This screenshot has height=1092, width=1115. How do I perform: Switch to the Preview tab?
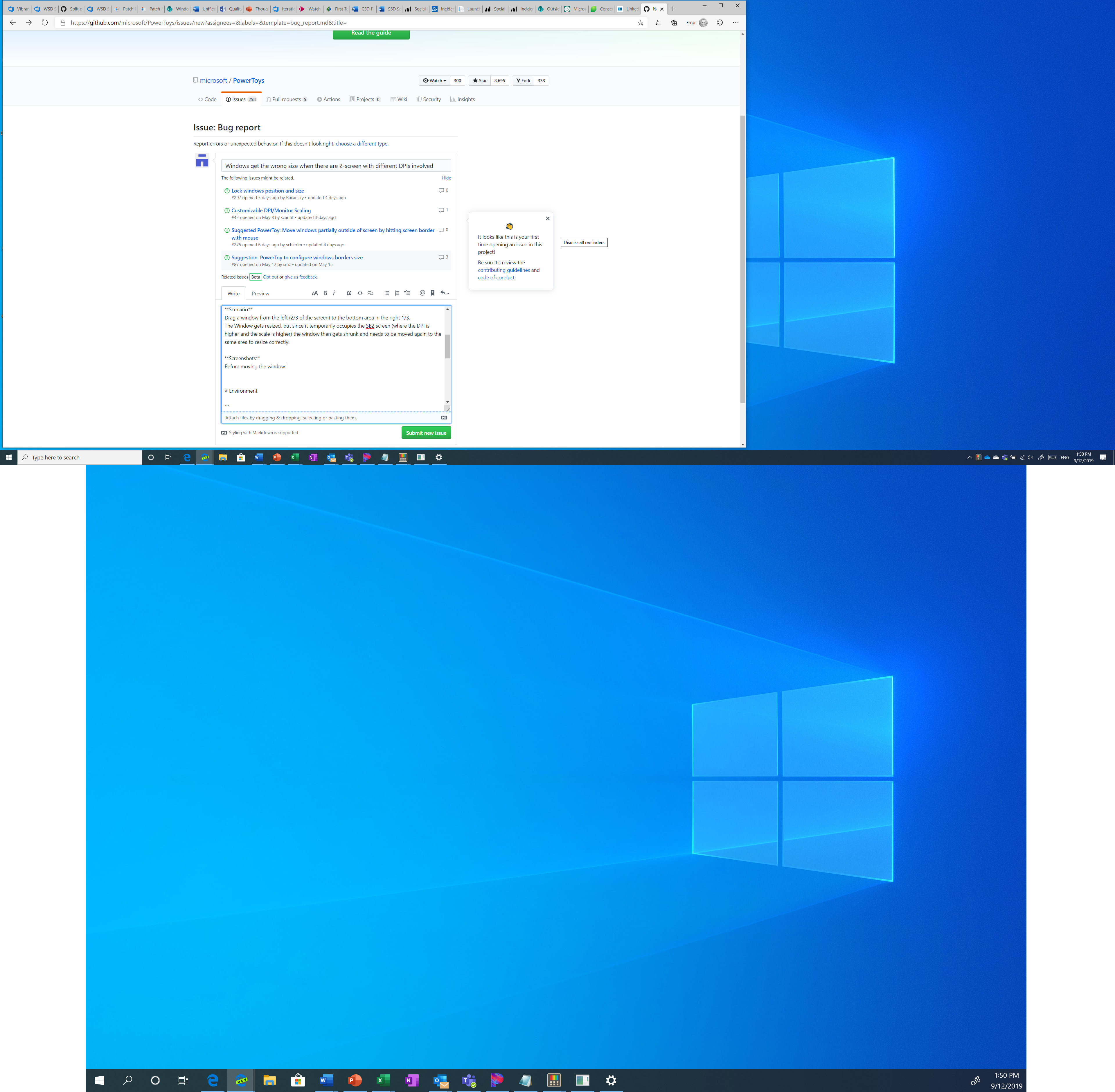[x=260, y=294]
